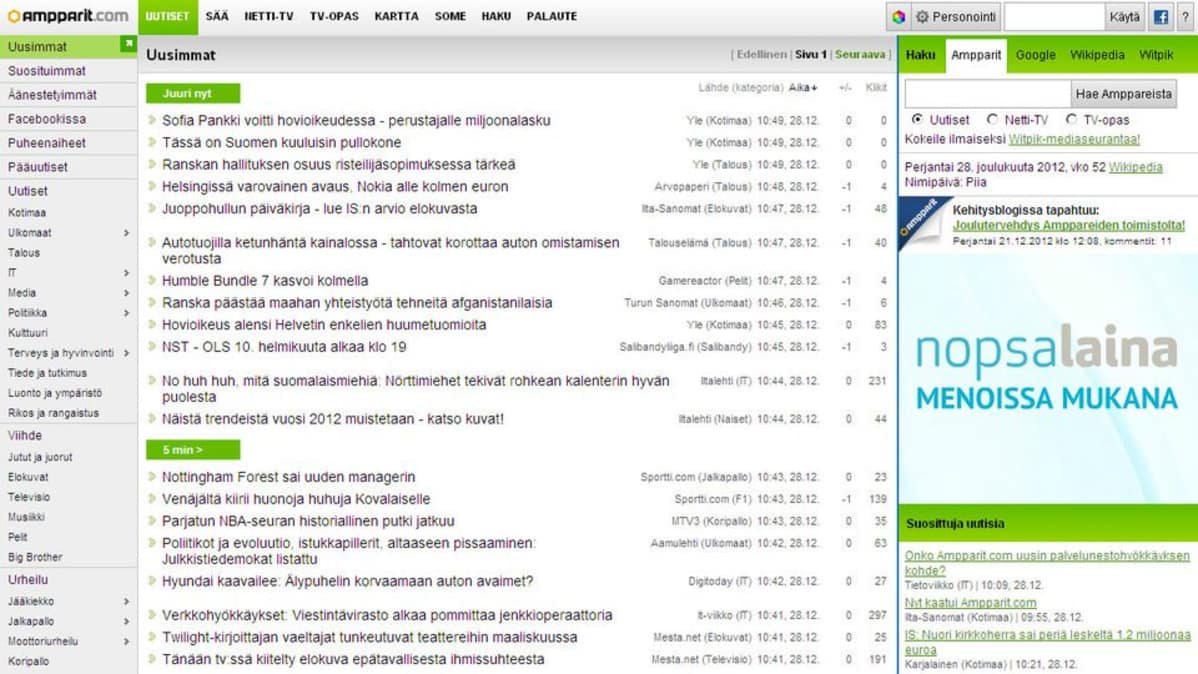Image resolution: width=1198 pixels, height=674 pixels.
Task: Switch to the Witpik search tab
Action: tap(1156, 55)
